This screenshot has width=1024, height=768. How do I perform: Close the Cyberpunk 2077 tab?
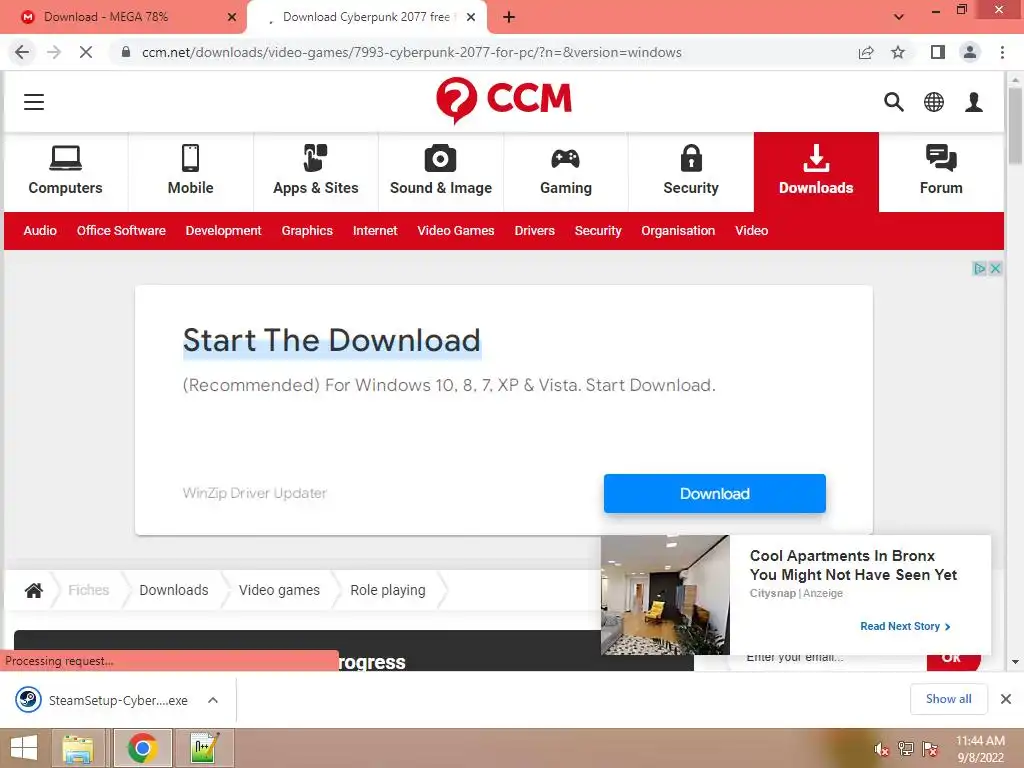pos(471,17)
